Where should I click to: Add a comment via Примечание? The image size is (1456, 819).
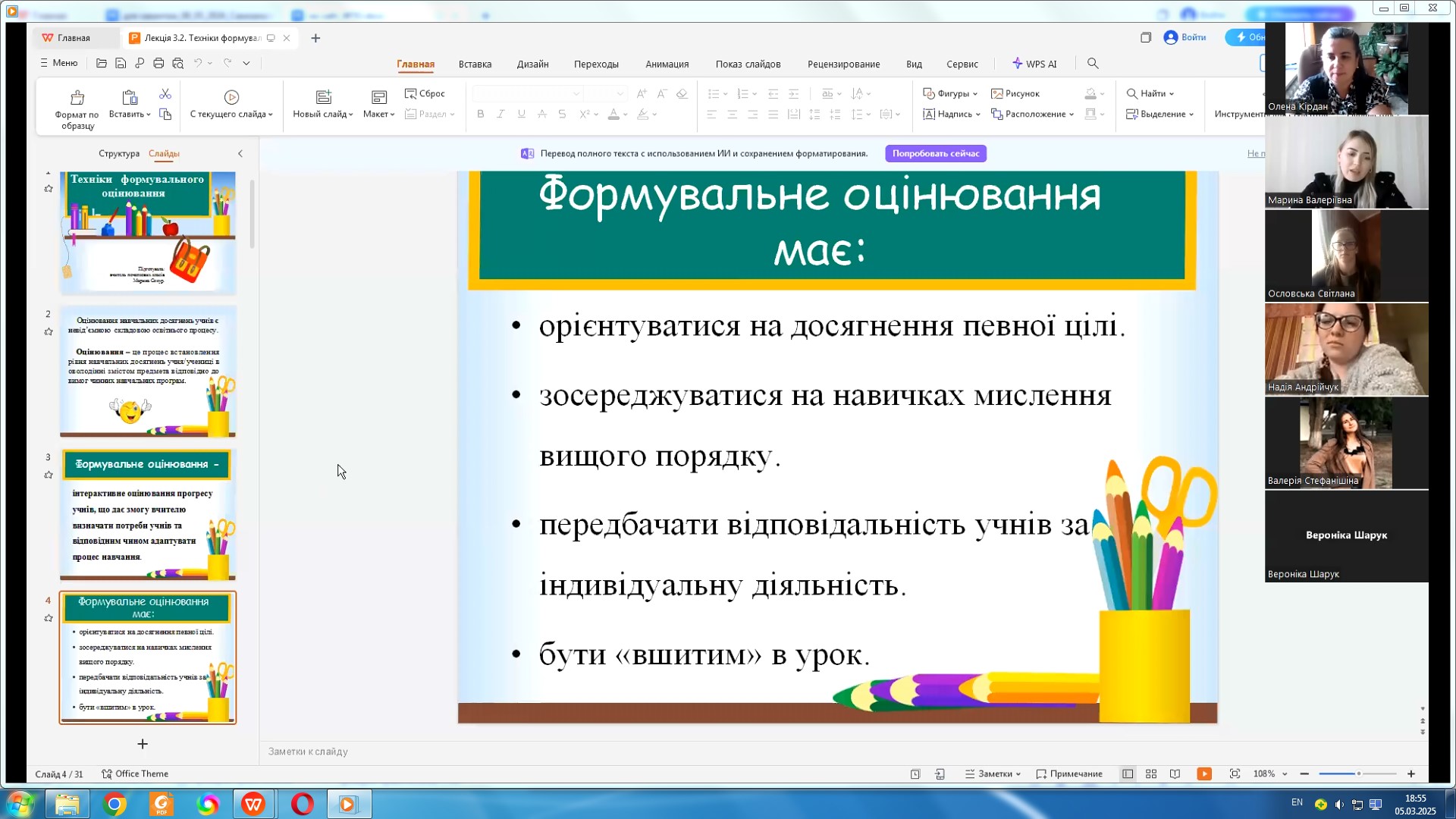click(1069, 774)
